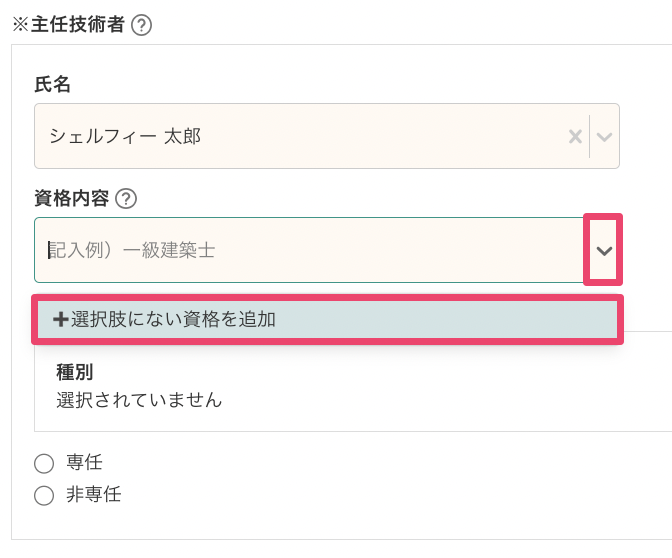Click the 選択されていません text
Viewport: 672px width, 558px height.
click(x=139, y=400)
